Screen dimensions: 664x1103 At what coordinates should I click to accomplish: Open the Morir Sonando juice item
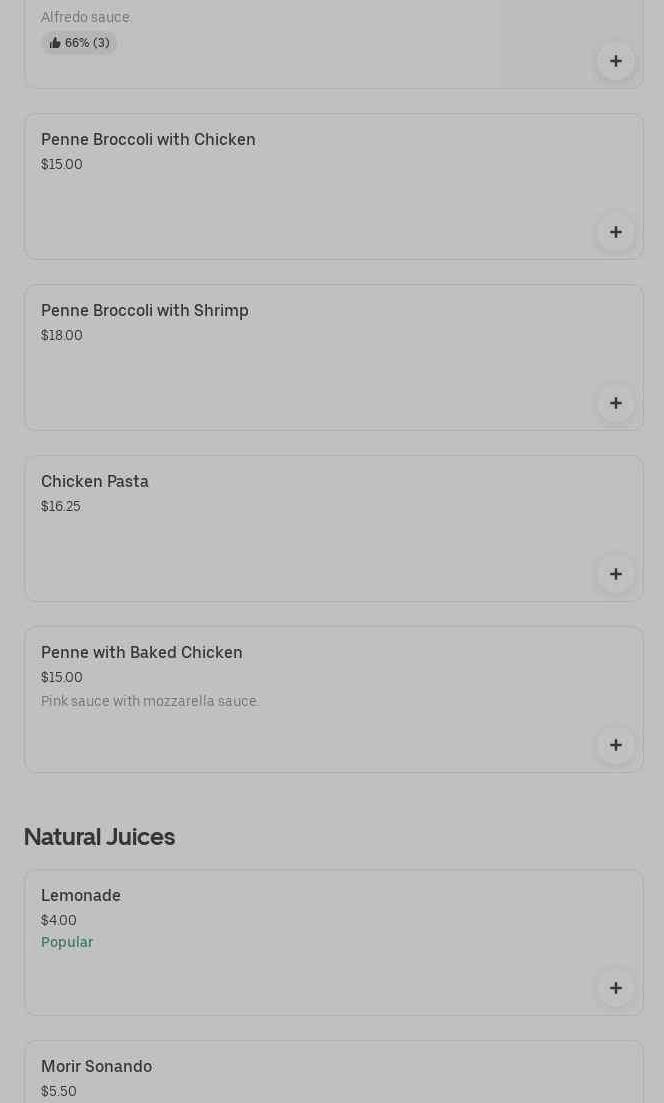click(x=97, y=1067)
